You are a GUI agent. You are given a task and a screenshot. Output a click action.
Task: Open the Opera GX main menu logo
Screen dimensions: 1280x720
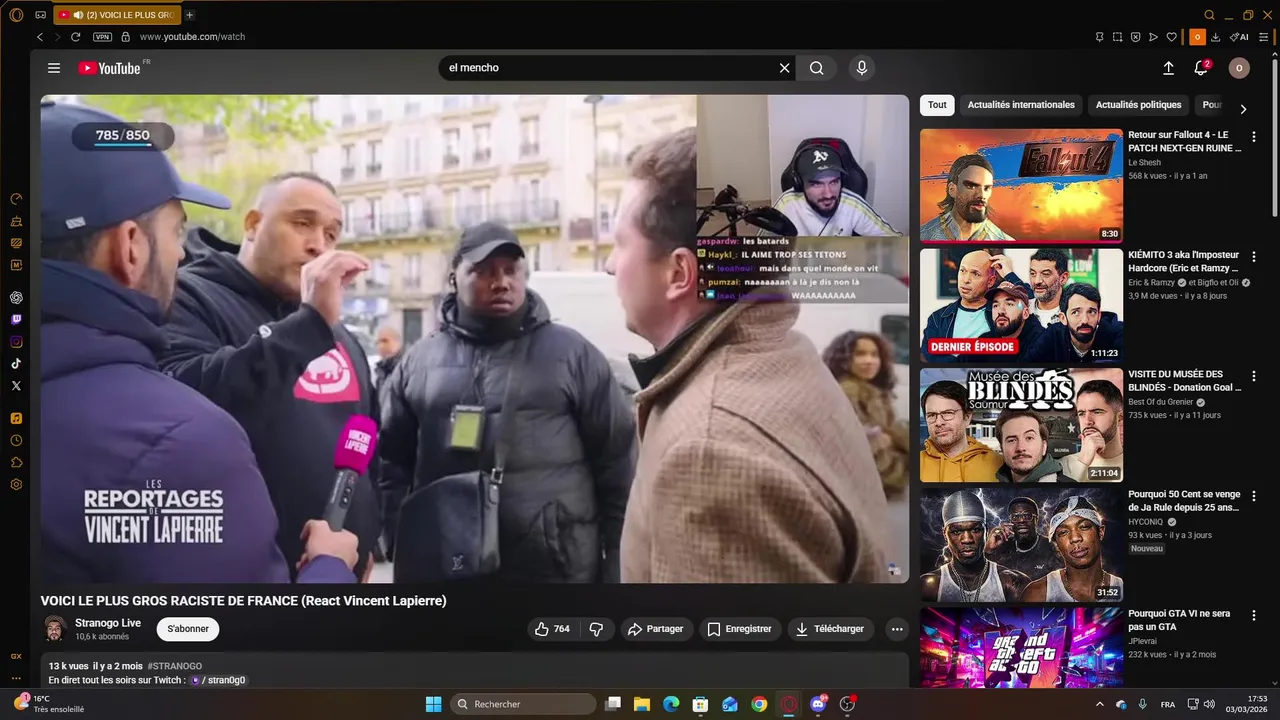16,15
